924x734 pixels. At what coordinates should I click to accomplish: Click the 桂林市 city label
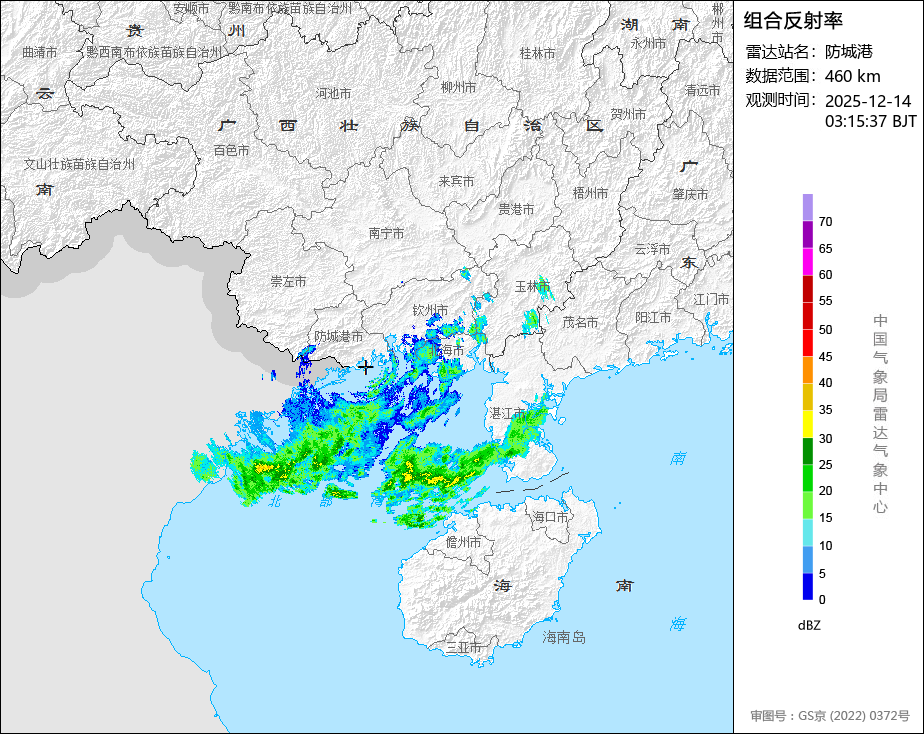537,53
